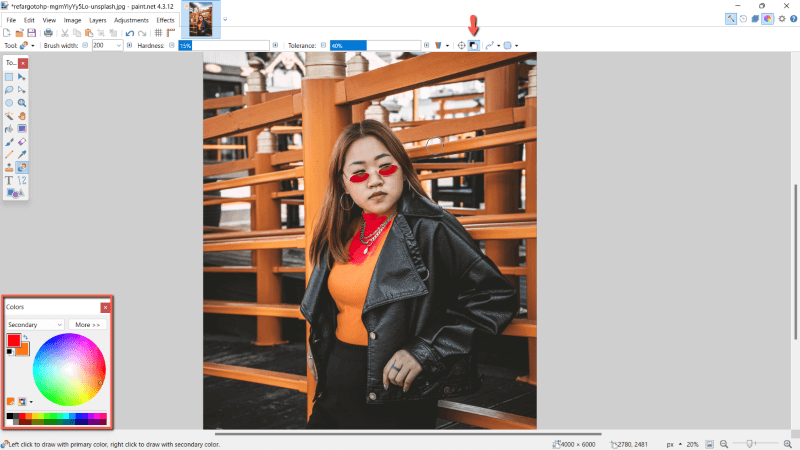This screenshot has height=450, width=800.
Task: Click the Copy icon
Action: (77, 33)
